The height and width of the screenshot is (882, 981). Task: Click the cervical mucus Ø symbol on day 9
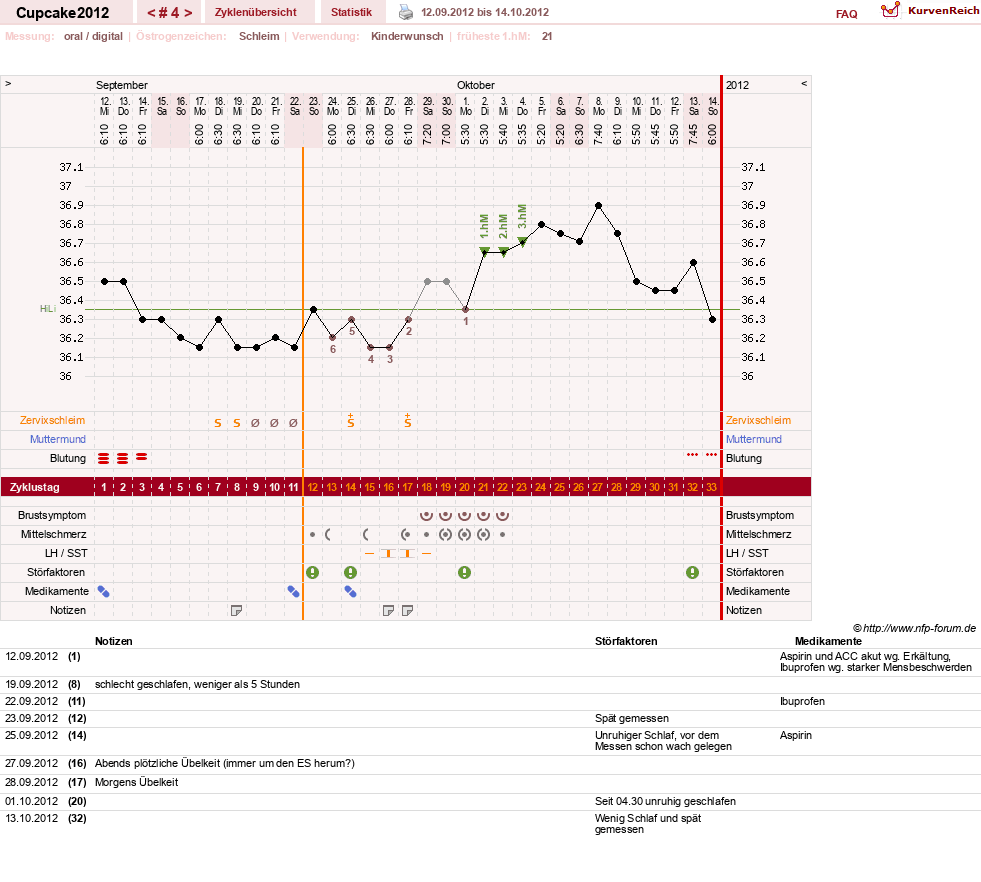click(255, 423)
